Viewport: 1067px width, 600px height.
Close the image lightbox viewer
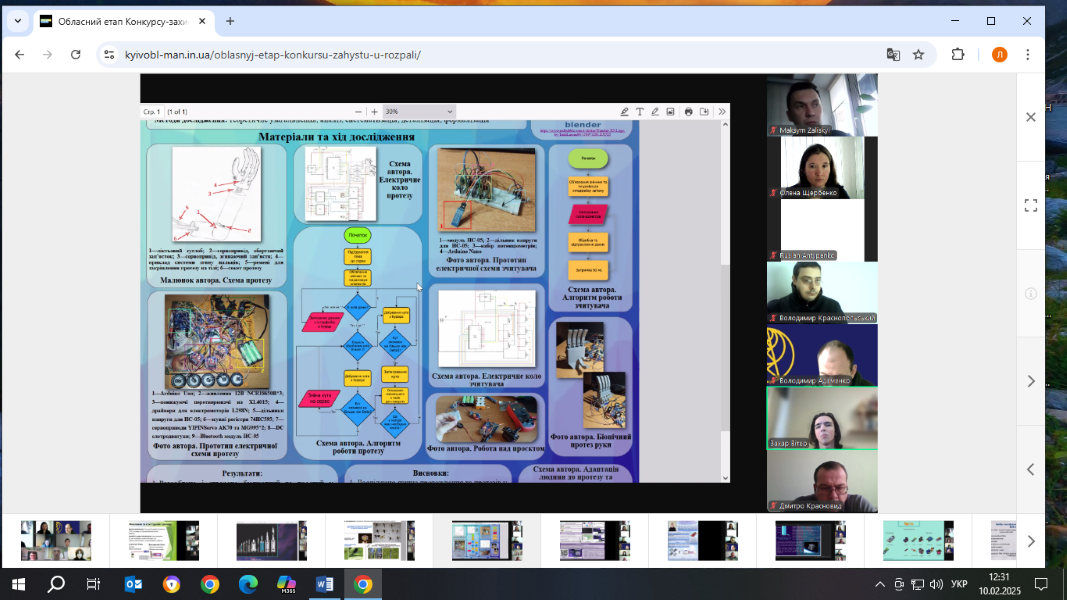[x=1031, y=117]
